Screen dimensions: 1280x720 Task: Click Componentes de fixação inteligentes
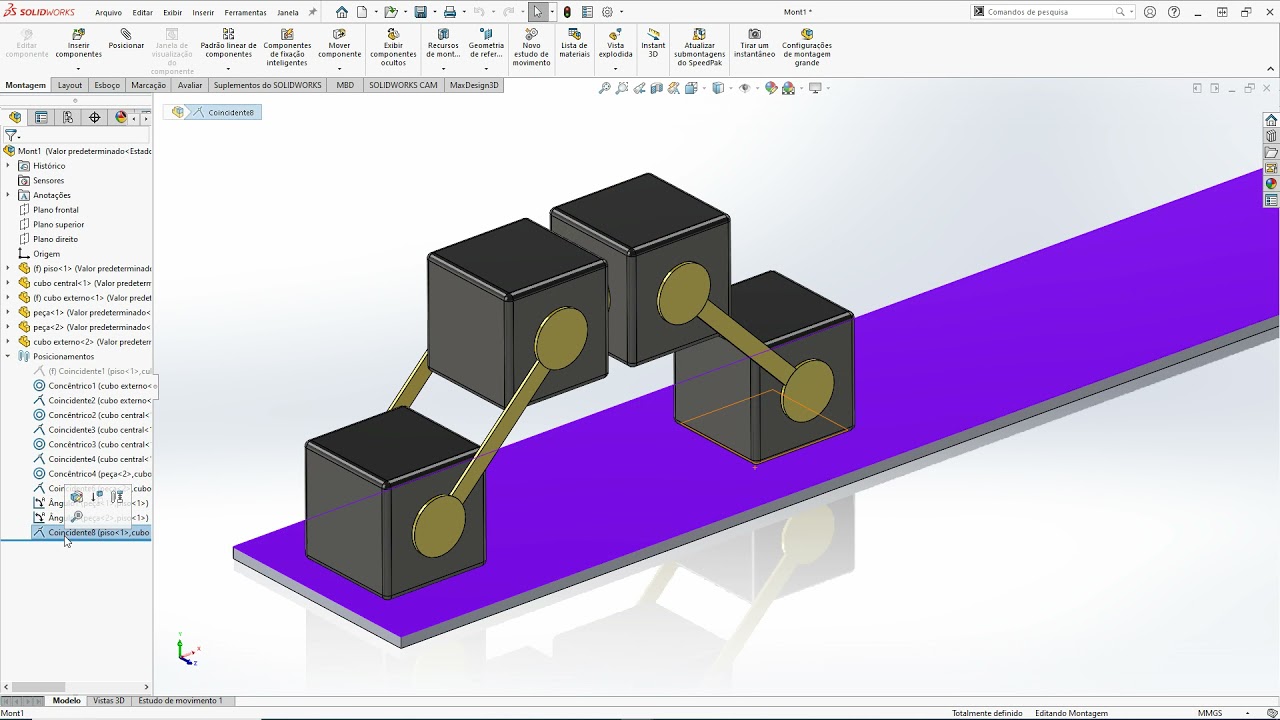pyautogui.click(x=287, y=47)
